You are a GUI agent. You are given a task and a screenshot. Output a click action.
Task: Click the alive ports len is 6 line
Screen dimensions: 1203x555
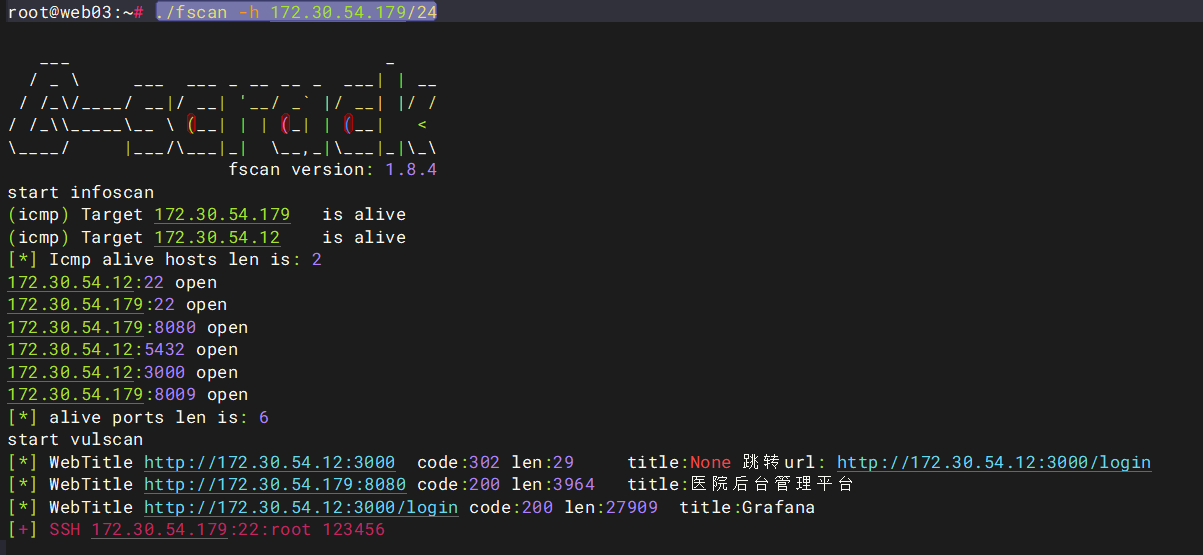pos(138,417)
